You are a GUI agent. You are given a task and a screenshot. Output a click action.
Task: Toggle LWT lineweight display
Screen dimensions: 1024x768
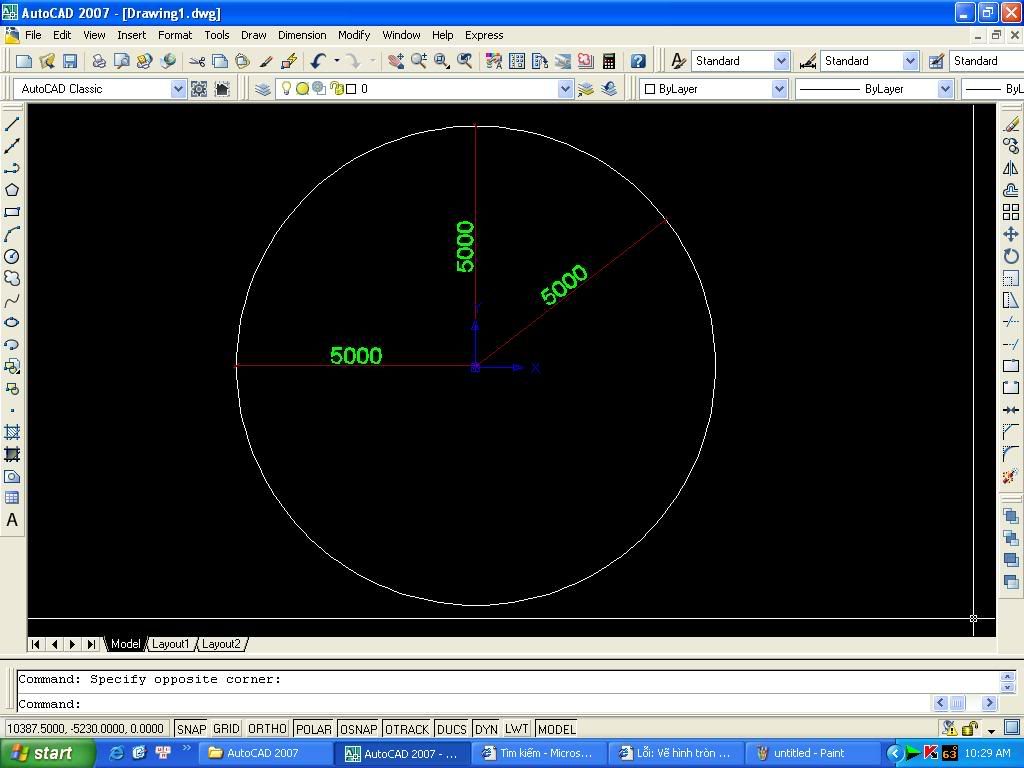(x=517, y=729)
